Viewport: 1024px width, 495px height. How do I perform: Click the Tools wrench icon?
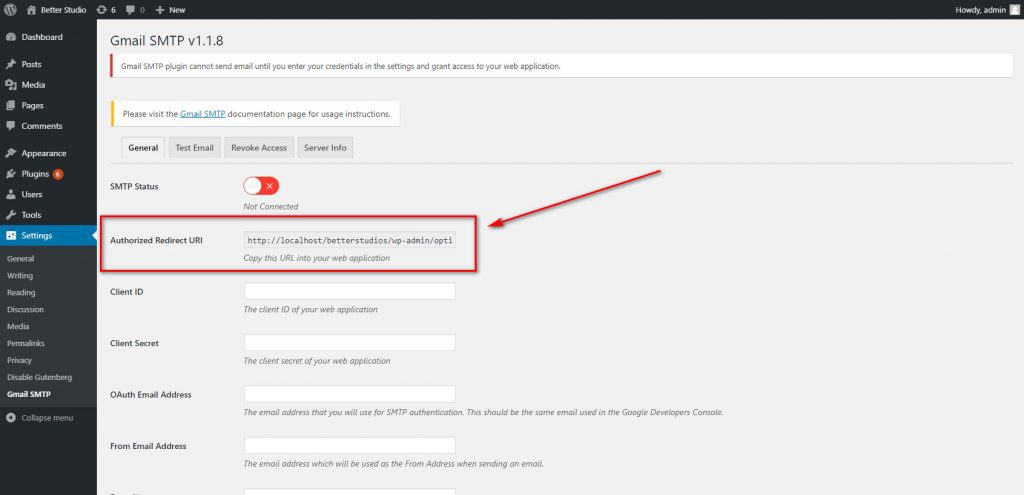coord(10,215)
